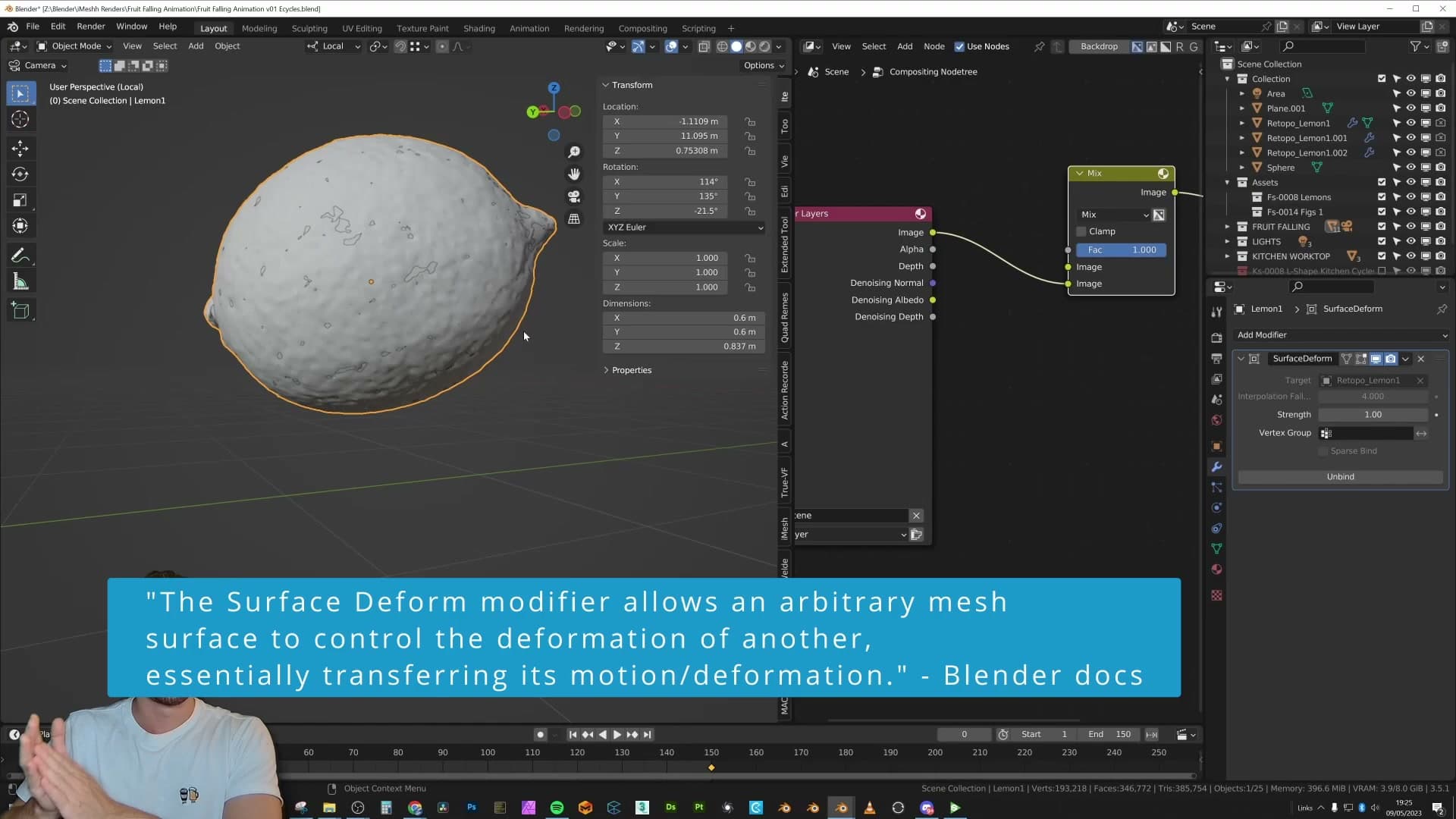Open Spotify from the taskbar
The width and height of the screenshot is (1456, 819).
point(557,808)
